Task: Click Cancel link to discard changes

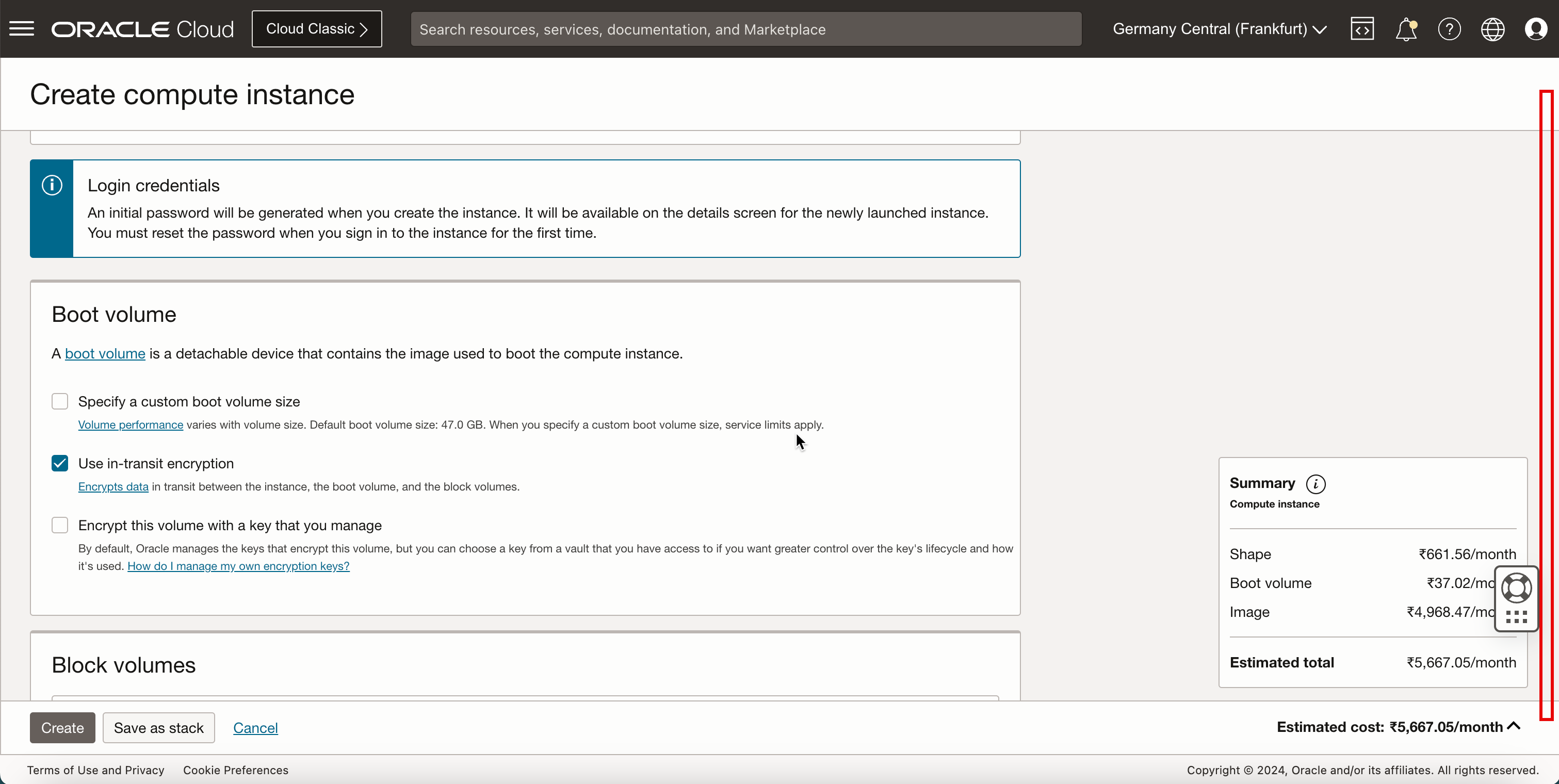Action: [x=255, y=728]
